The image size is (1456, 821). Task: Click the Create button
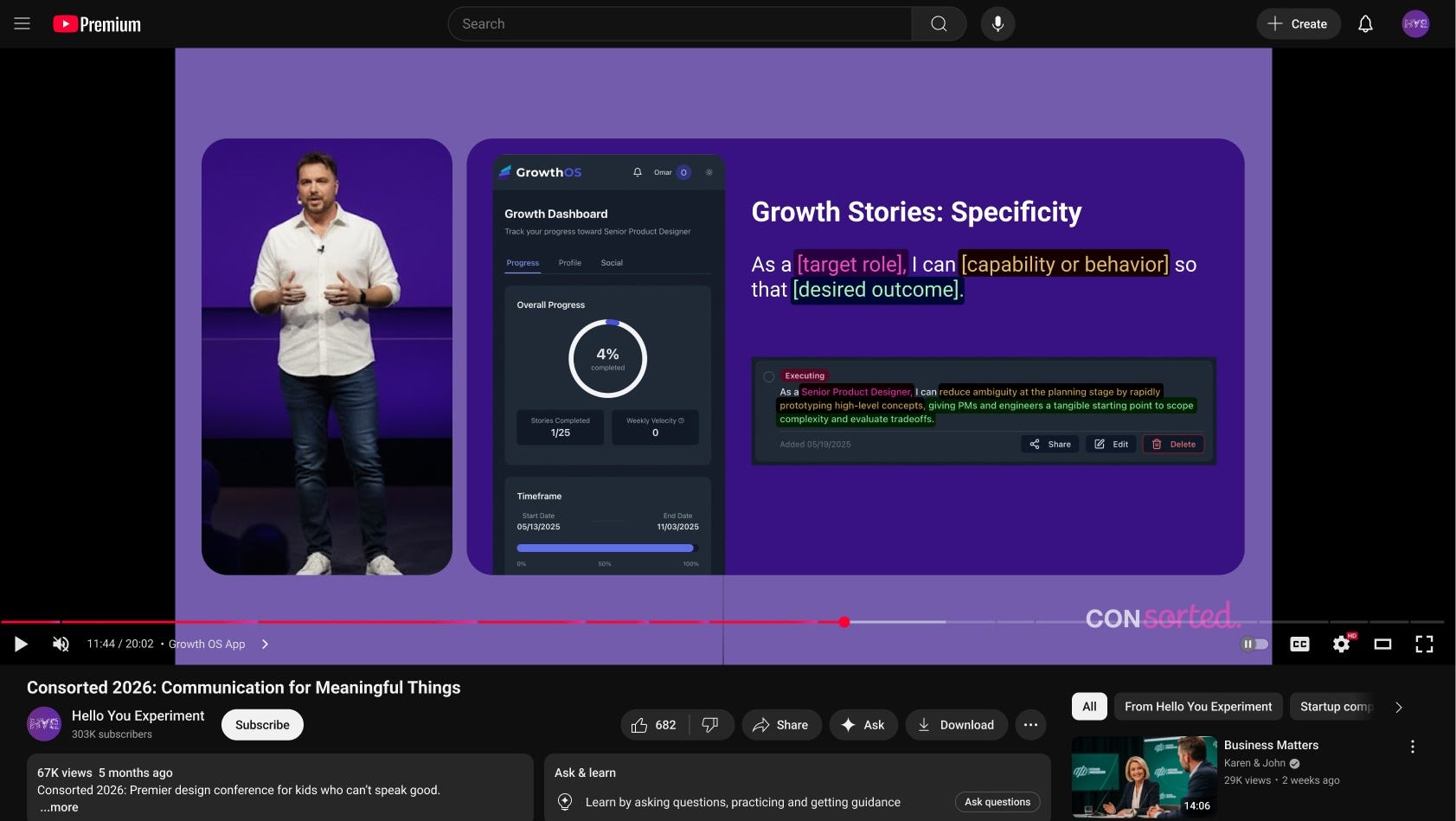click(1298, 24)
